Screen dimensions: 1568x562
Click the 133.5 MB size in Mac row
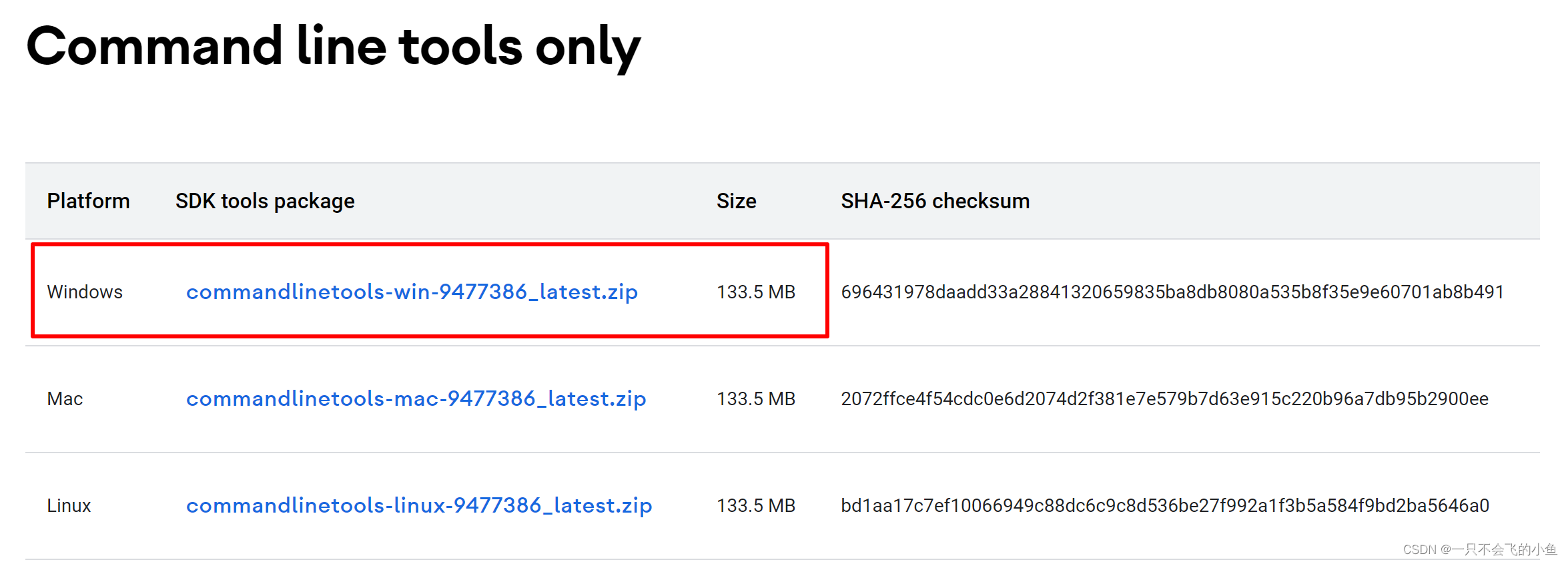[x=756, y=398]
